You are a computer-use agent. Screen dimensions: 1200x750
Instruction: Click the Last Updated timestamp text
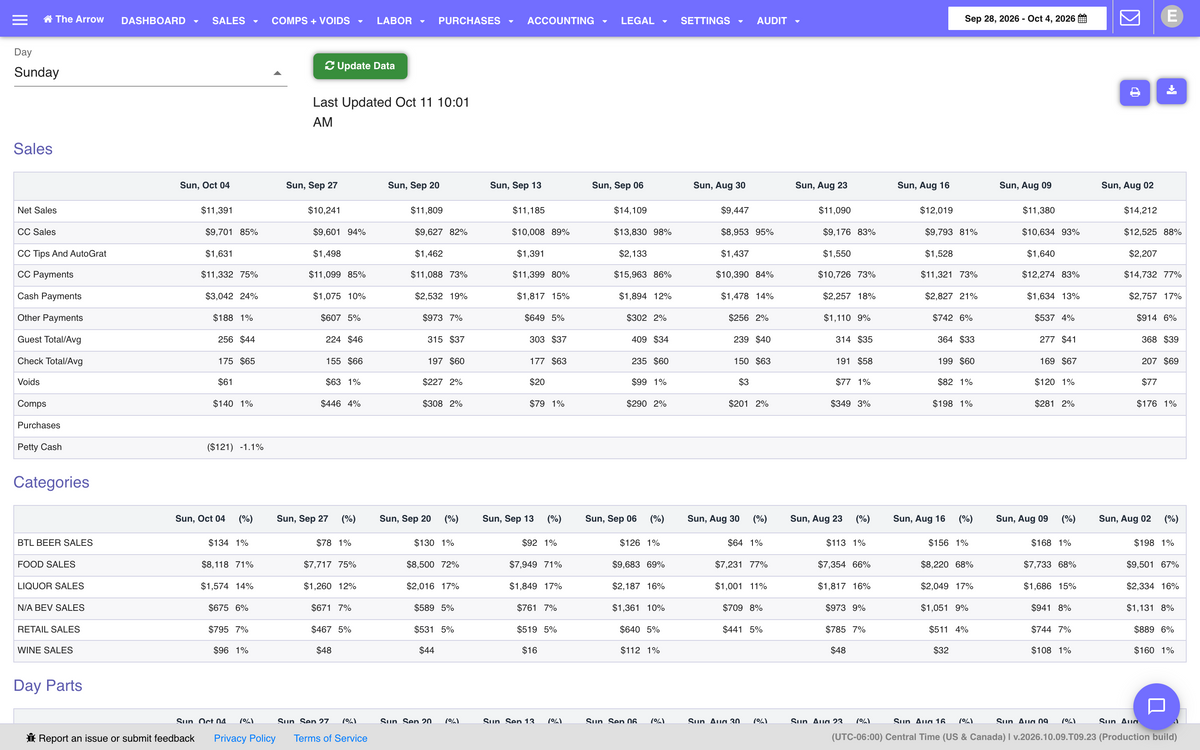pyautogui.click(x=391, y=112)
